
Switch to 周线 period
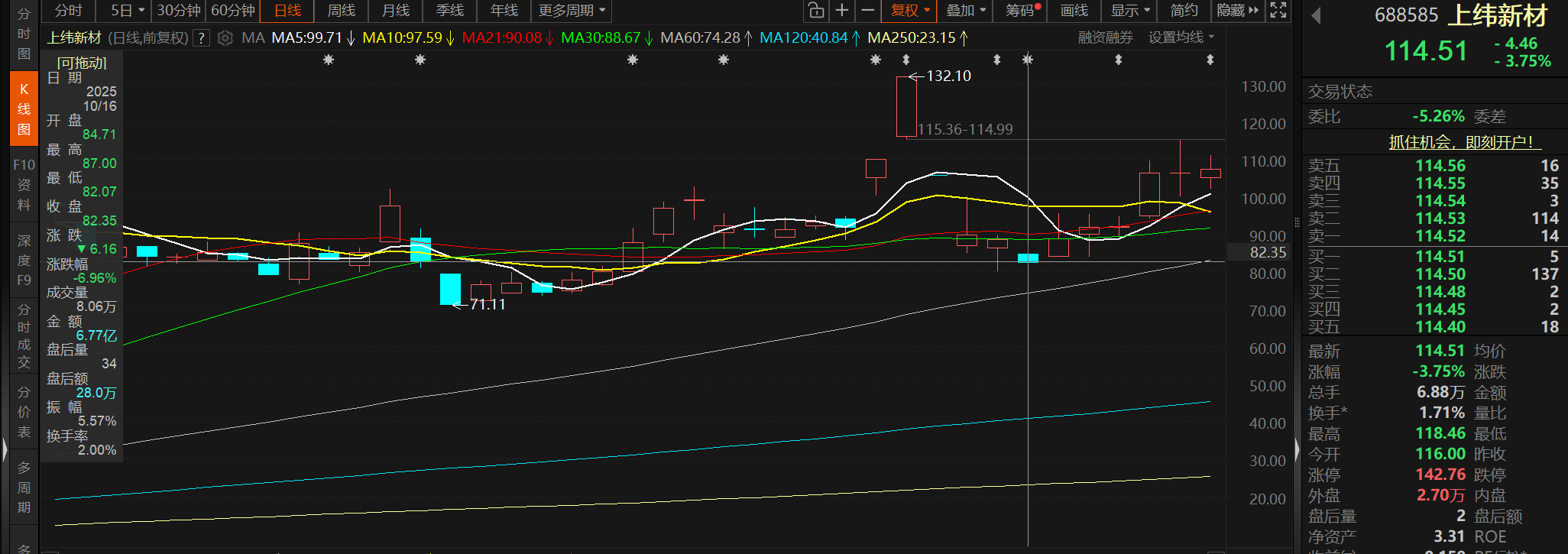[x=342, y=10]
